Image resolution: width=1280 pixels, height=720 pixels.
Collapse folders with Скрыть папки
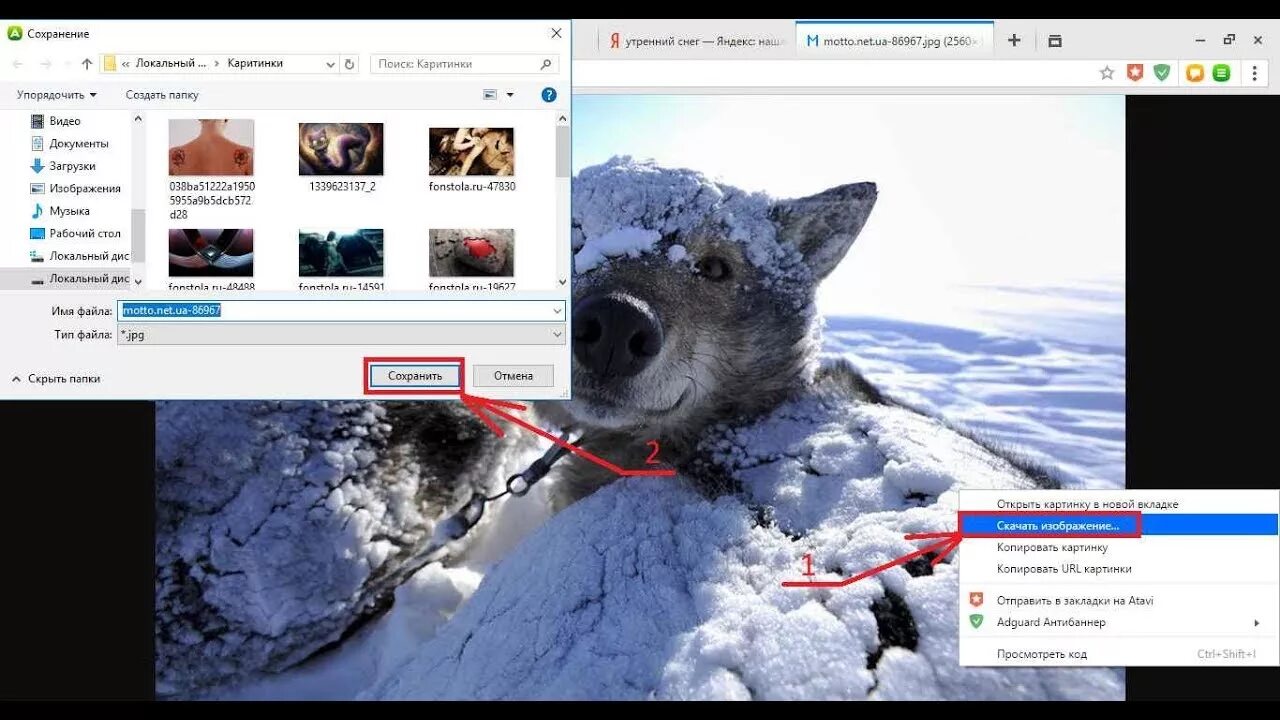point(56,379)
